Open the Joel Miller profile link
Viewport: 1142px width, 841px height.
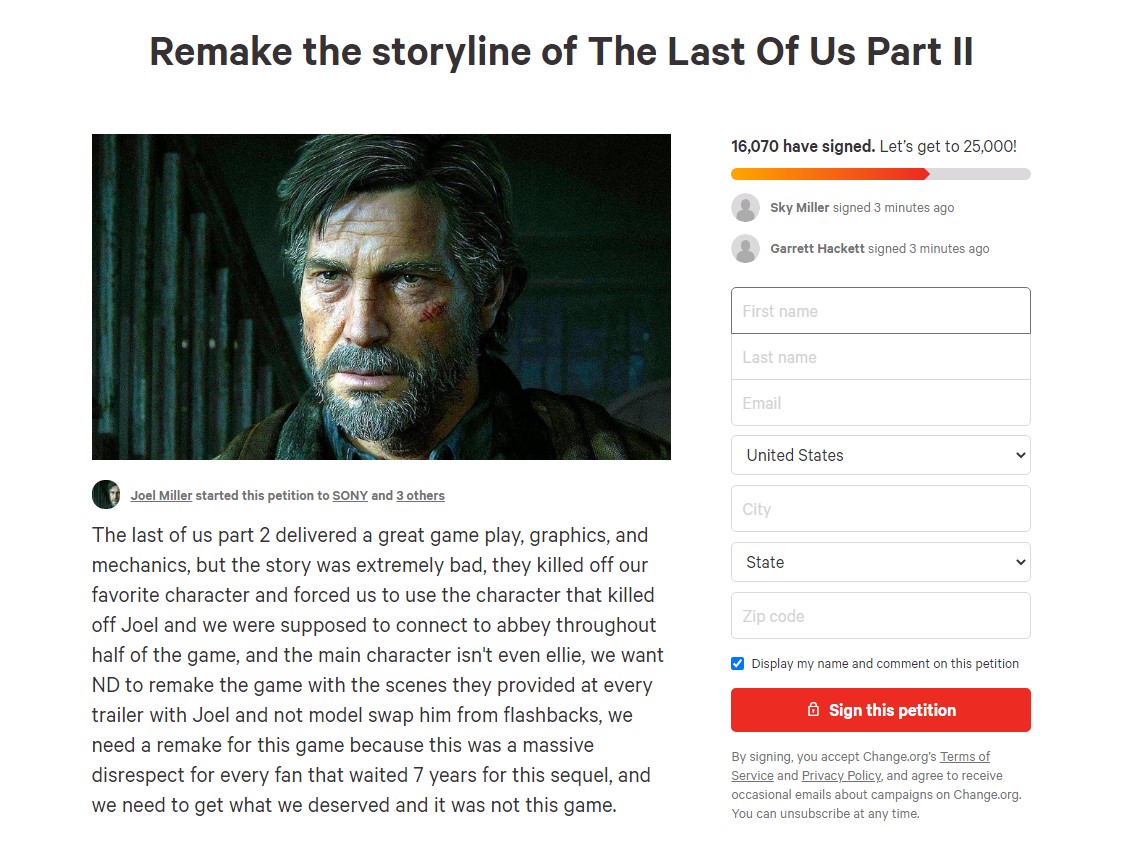point(161,496)
